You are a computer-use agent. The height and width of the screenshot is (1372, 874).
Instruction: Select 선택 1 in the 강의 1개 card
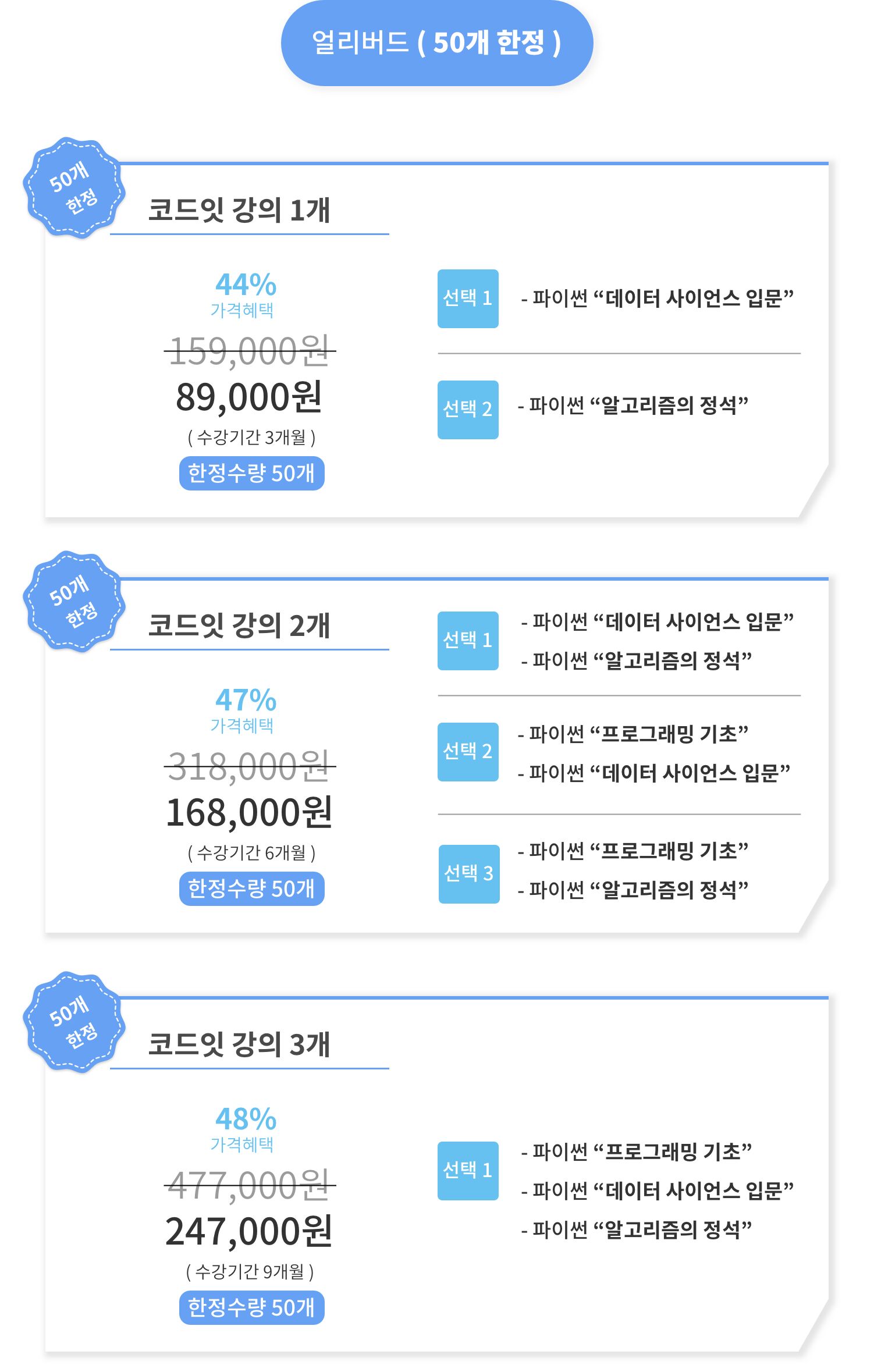(468, 298)
